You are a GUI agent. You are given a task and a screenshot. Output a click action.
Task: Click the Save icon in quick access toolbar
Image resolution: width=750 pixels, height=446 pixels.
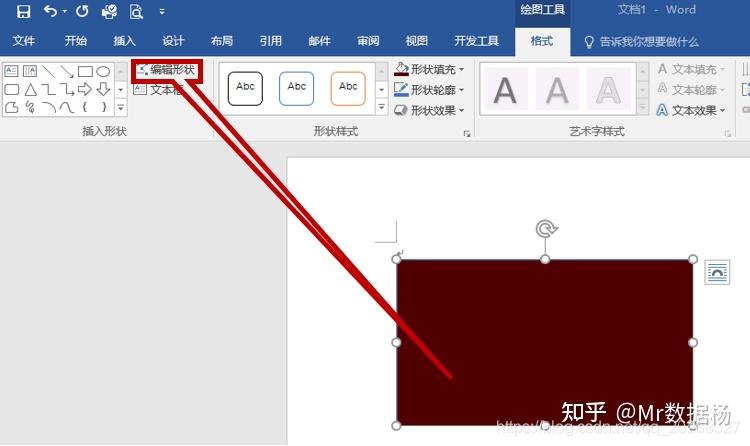click(x=23, y=11)
